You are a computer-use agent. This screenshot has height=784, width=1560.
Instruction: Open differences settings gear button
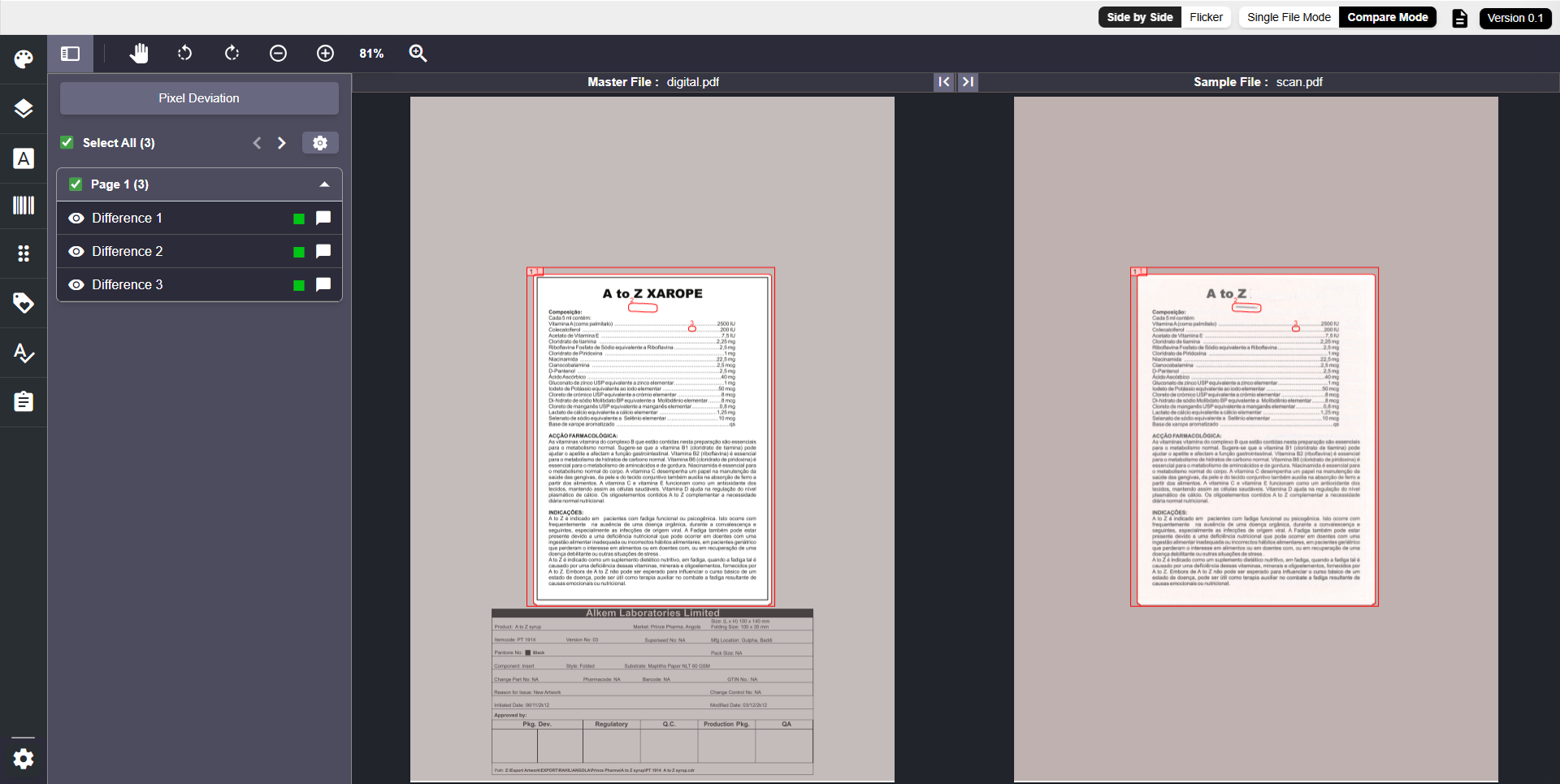pos(320,143)
